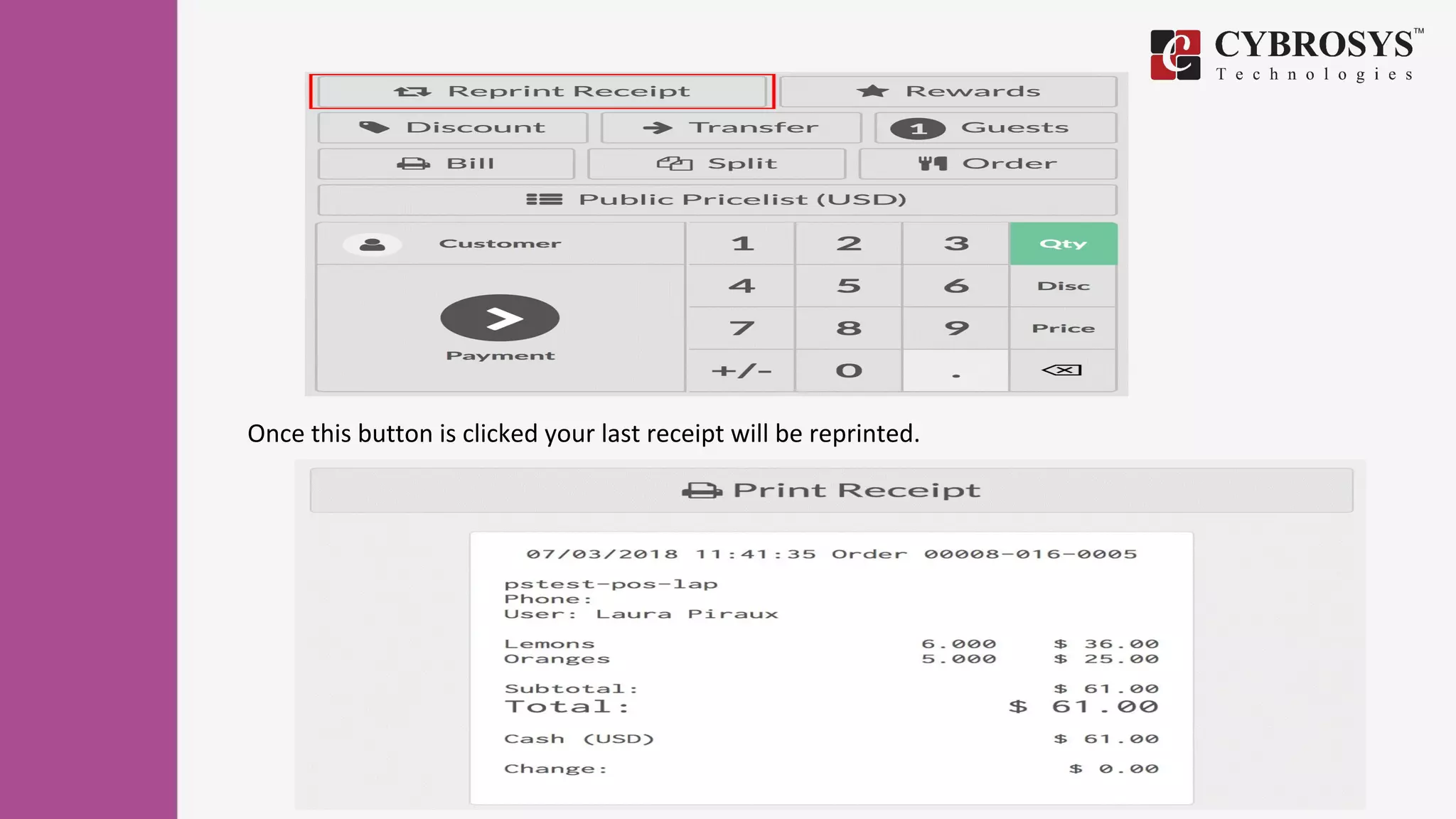Click the order number 00008-016-0005

point(1030,555)
